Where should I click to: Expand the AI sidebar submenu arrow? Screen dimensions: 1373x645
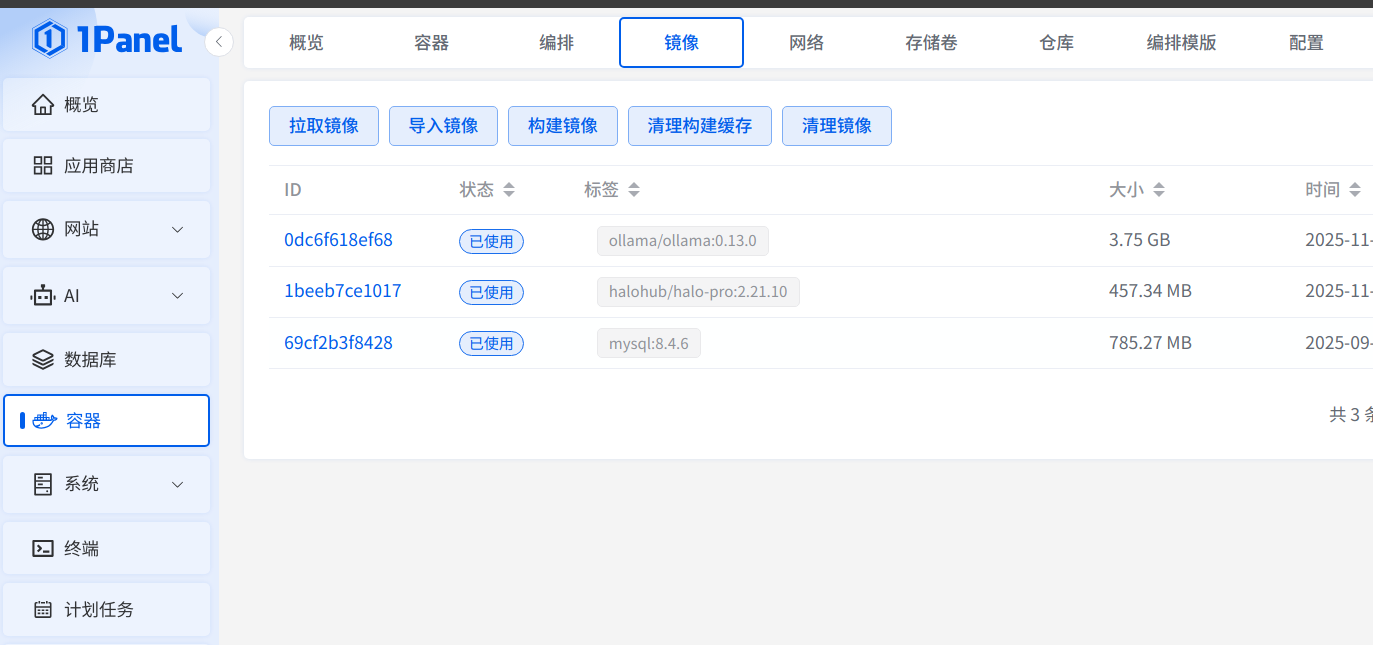(x=178, y=295)
